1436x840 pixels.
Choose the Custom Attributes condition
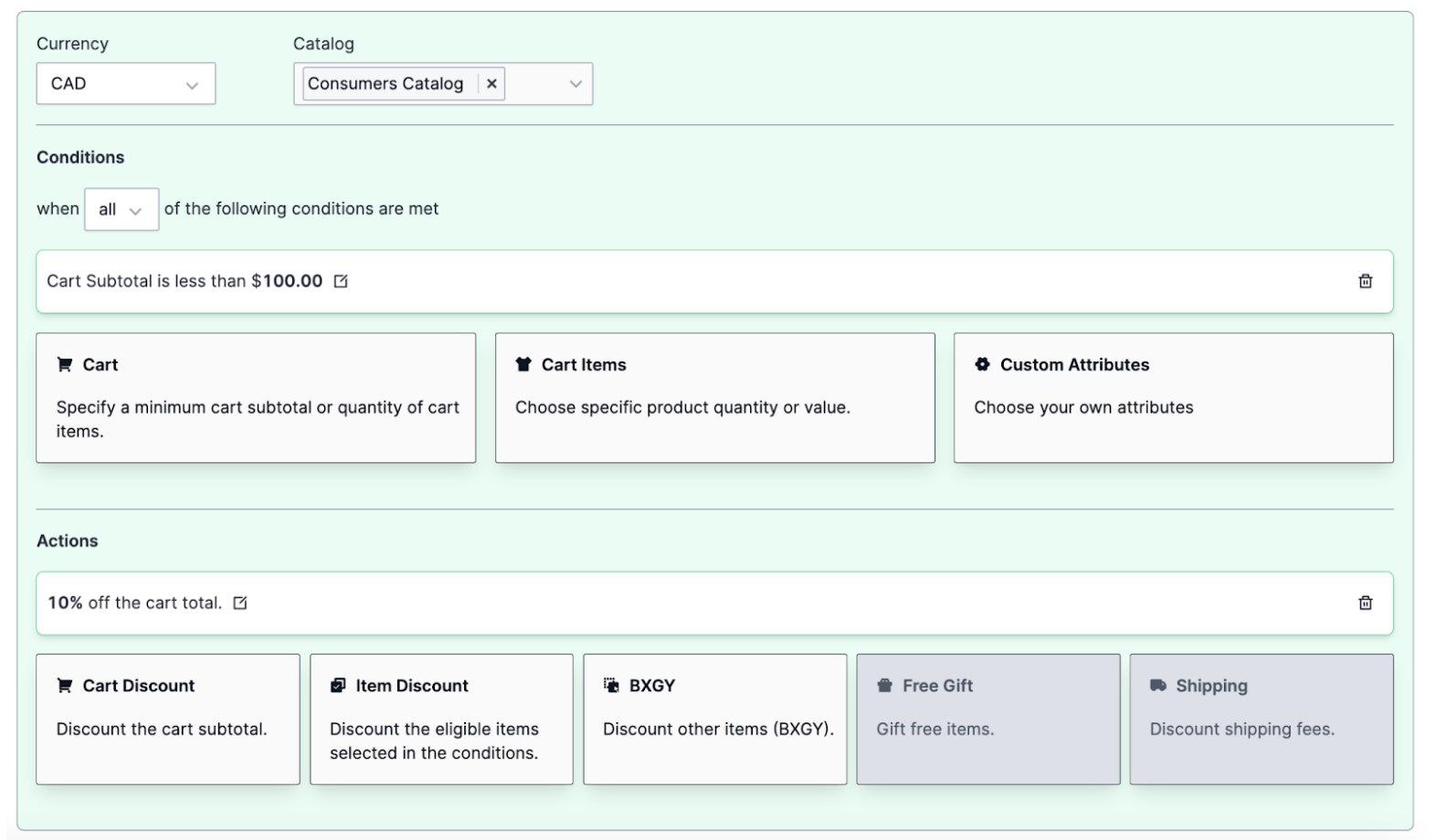click(1173, 398)
